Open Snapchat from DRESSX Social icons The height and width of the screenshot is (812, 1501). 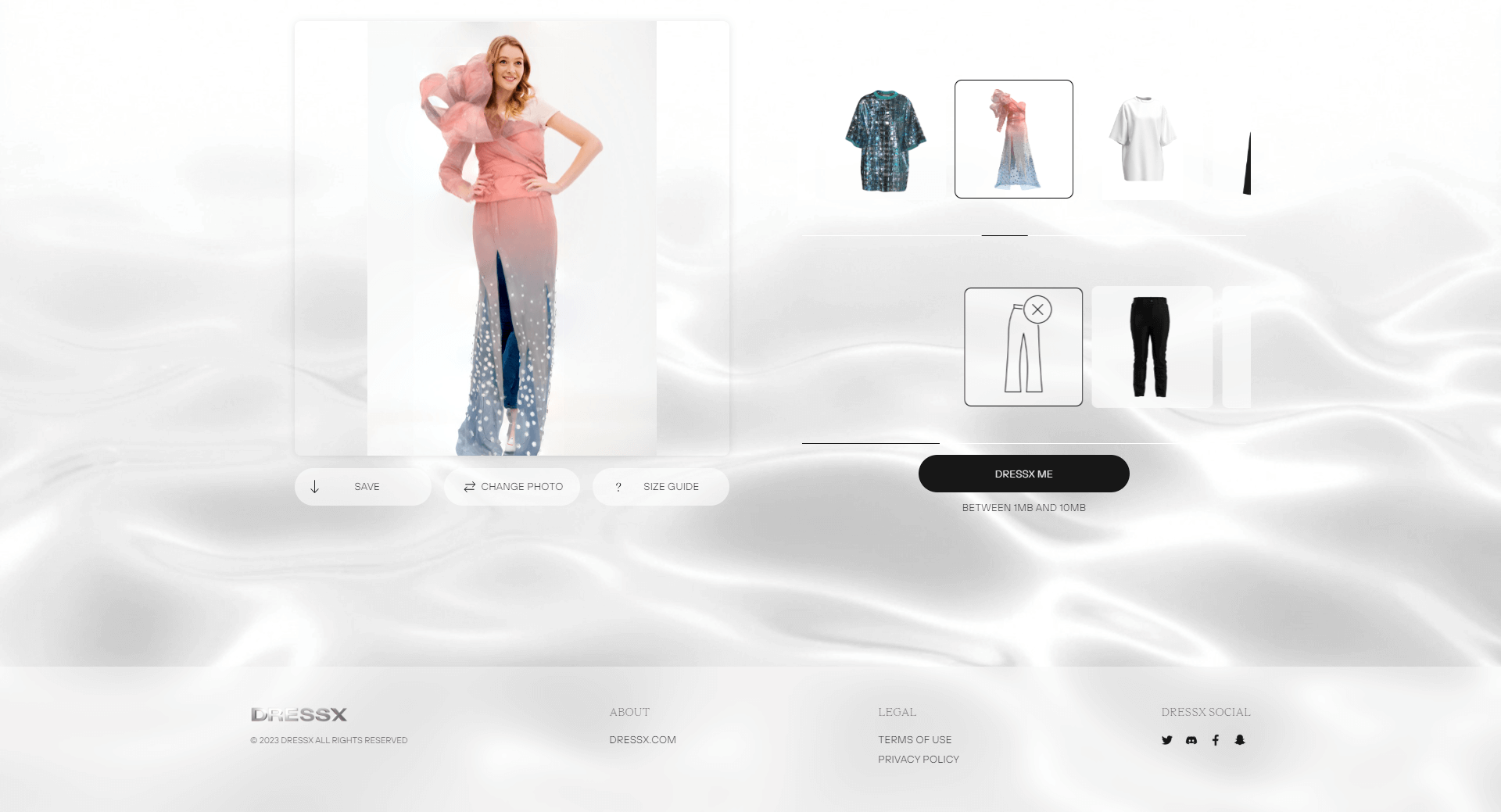point(1241,740)
